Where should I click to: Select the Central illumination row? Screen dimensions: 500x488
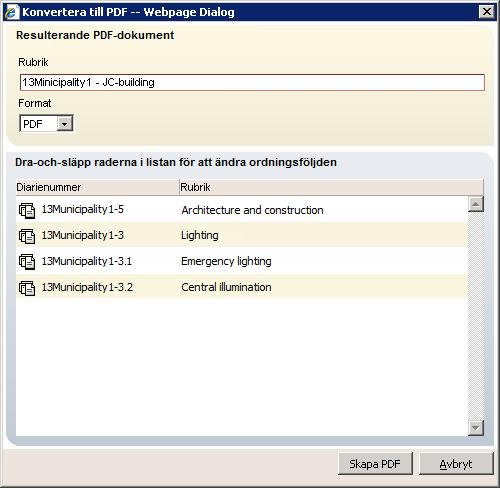[242, 287]
